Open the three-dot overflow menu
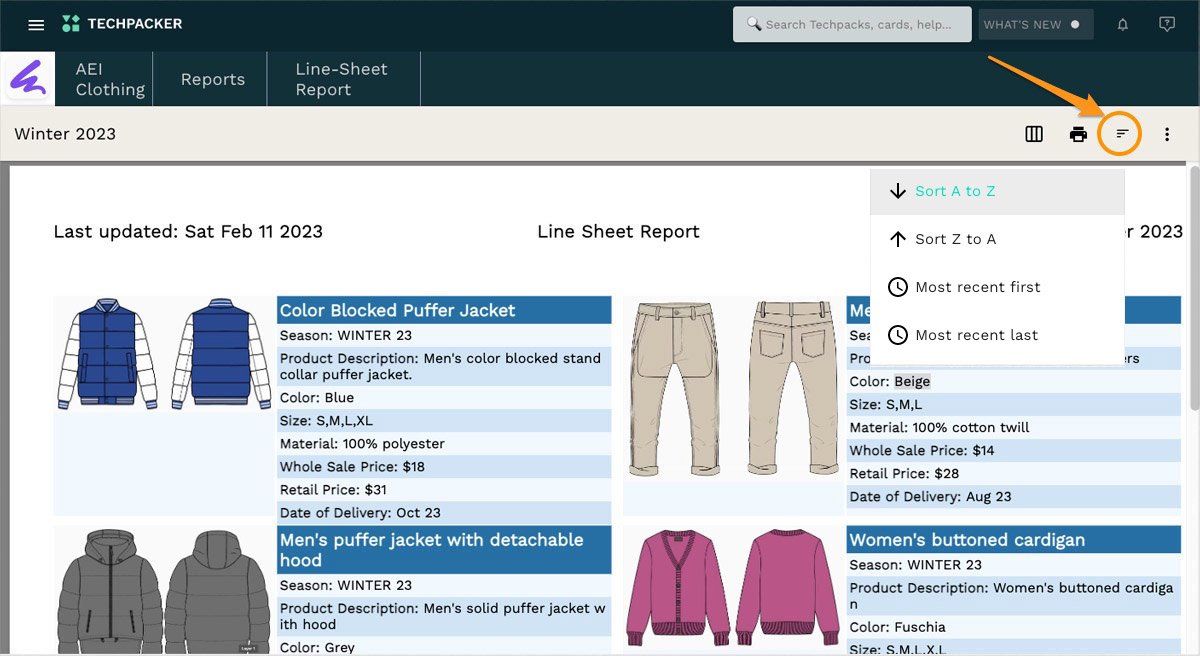The height and width of the screenshot is (656, 1200). point(1167,133)
